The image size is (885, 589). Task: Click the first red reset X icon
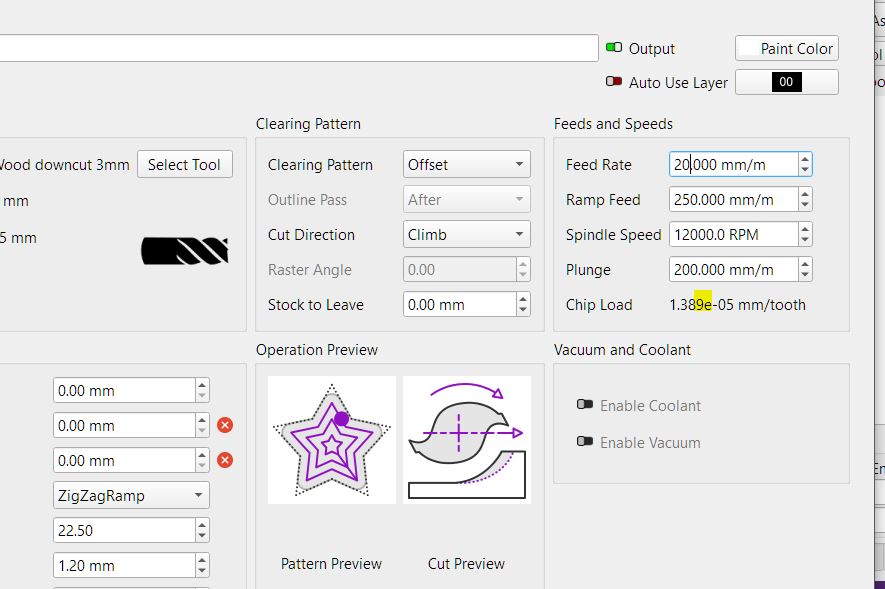click(225, 425)
